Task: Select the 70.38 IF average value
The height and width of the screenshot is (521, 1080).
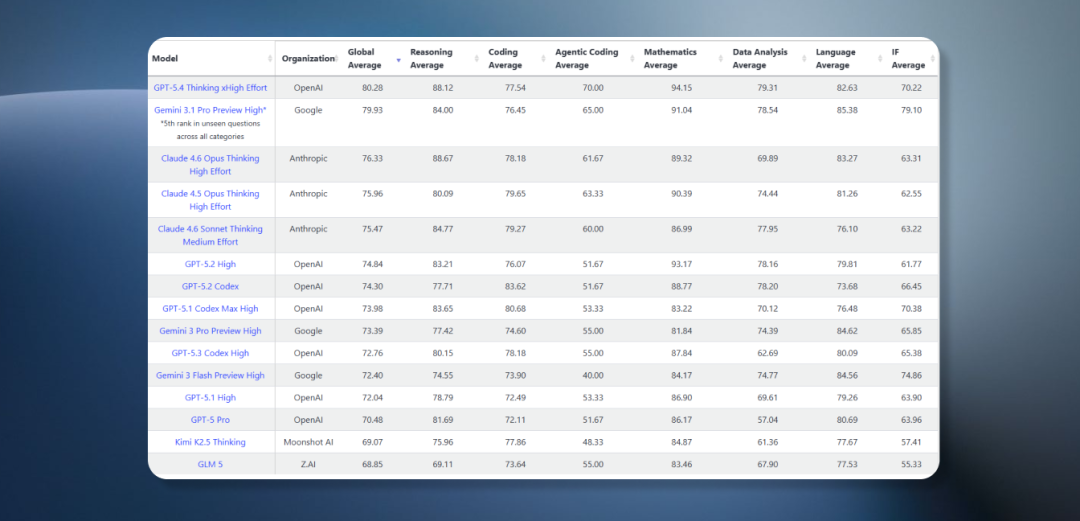Action: [911, 309]
